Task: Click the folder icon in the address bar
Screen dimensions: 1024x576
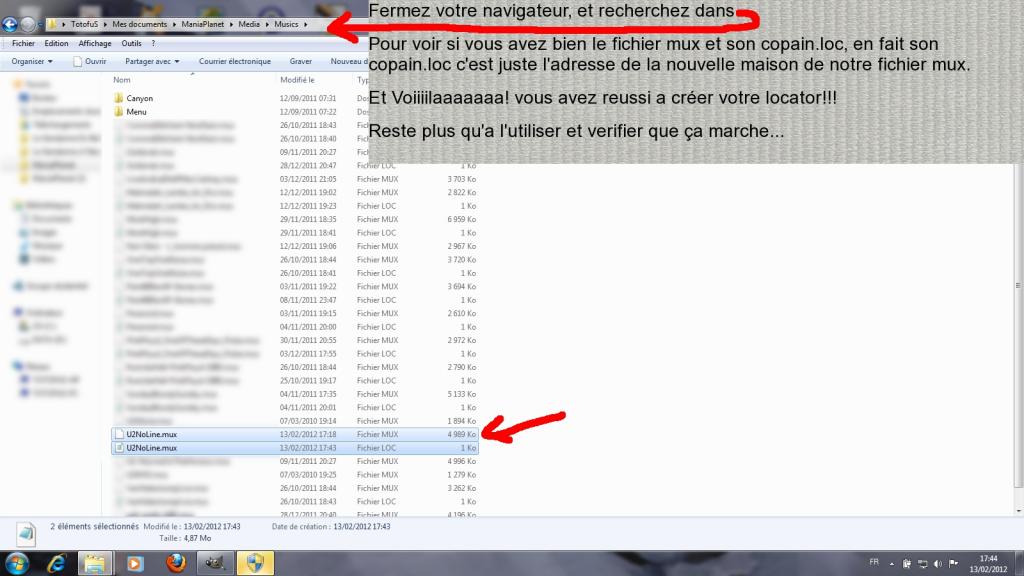Action: click(52, 24)
